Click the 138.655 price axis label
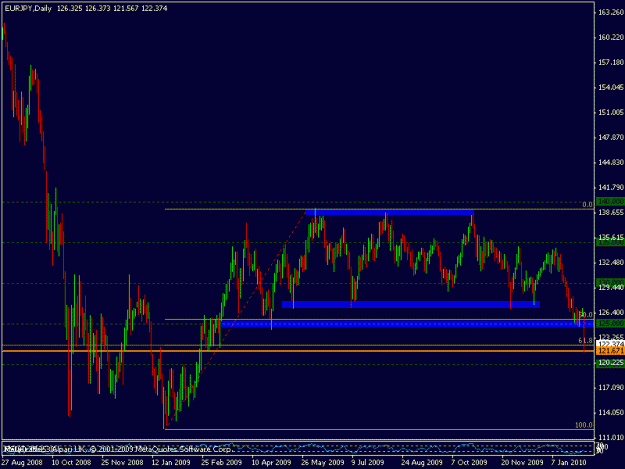 (611, 212)
